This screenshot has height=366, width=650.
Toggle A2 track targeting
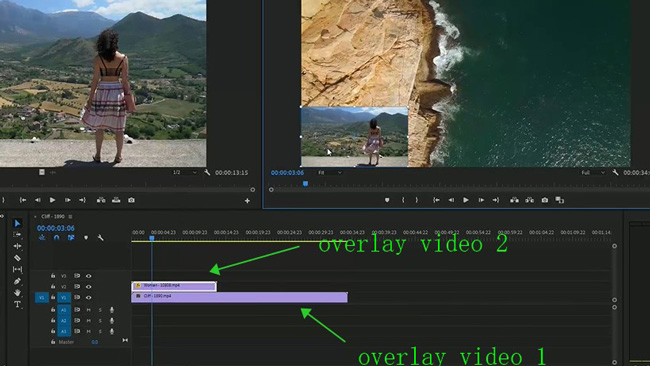click(x=64, y=320)
